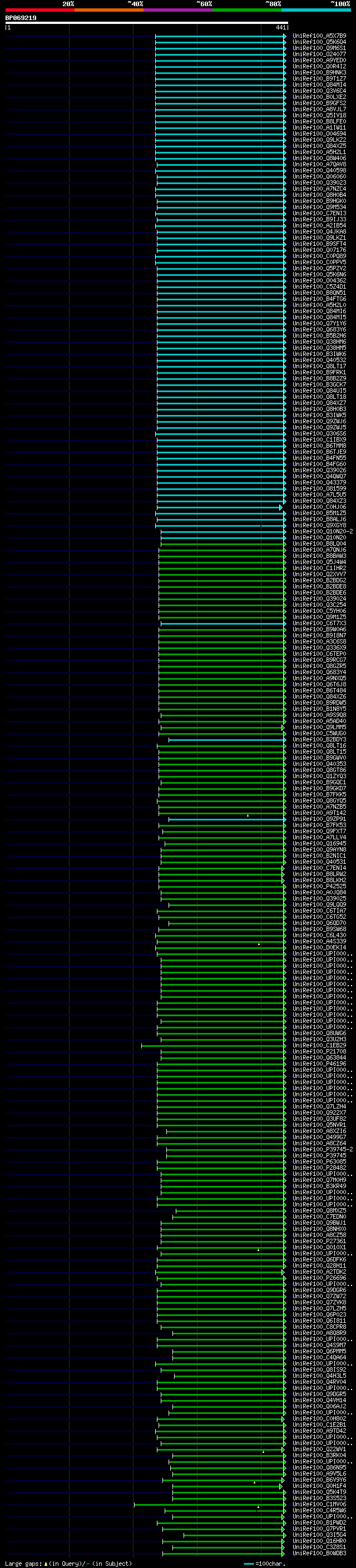This screenshot has width=356, height=1568.
Task: Select the UniRef100_Q8LT16 label
Action: tap(319, 746)
